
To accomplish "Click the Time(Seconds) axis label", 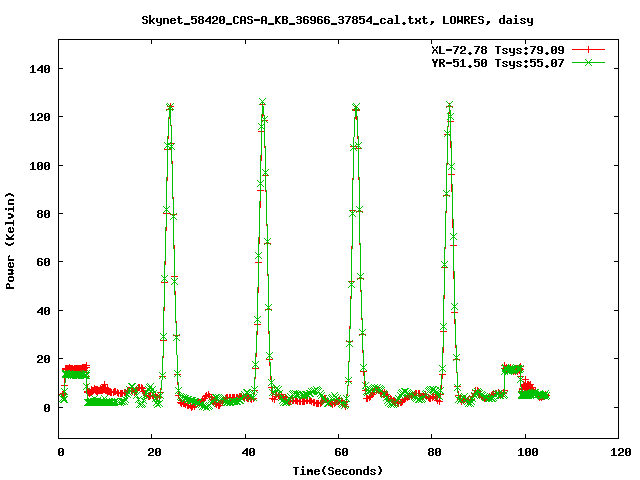I will coord(338,471).
